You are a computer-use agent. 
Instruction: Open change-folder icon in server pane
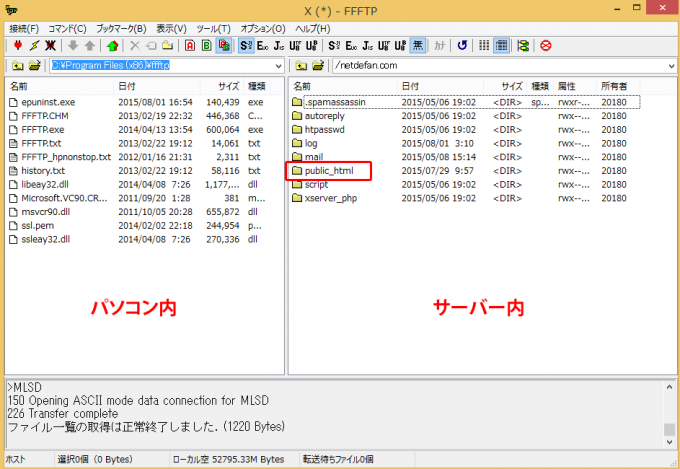[318, 66]
